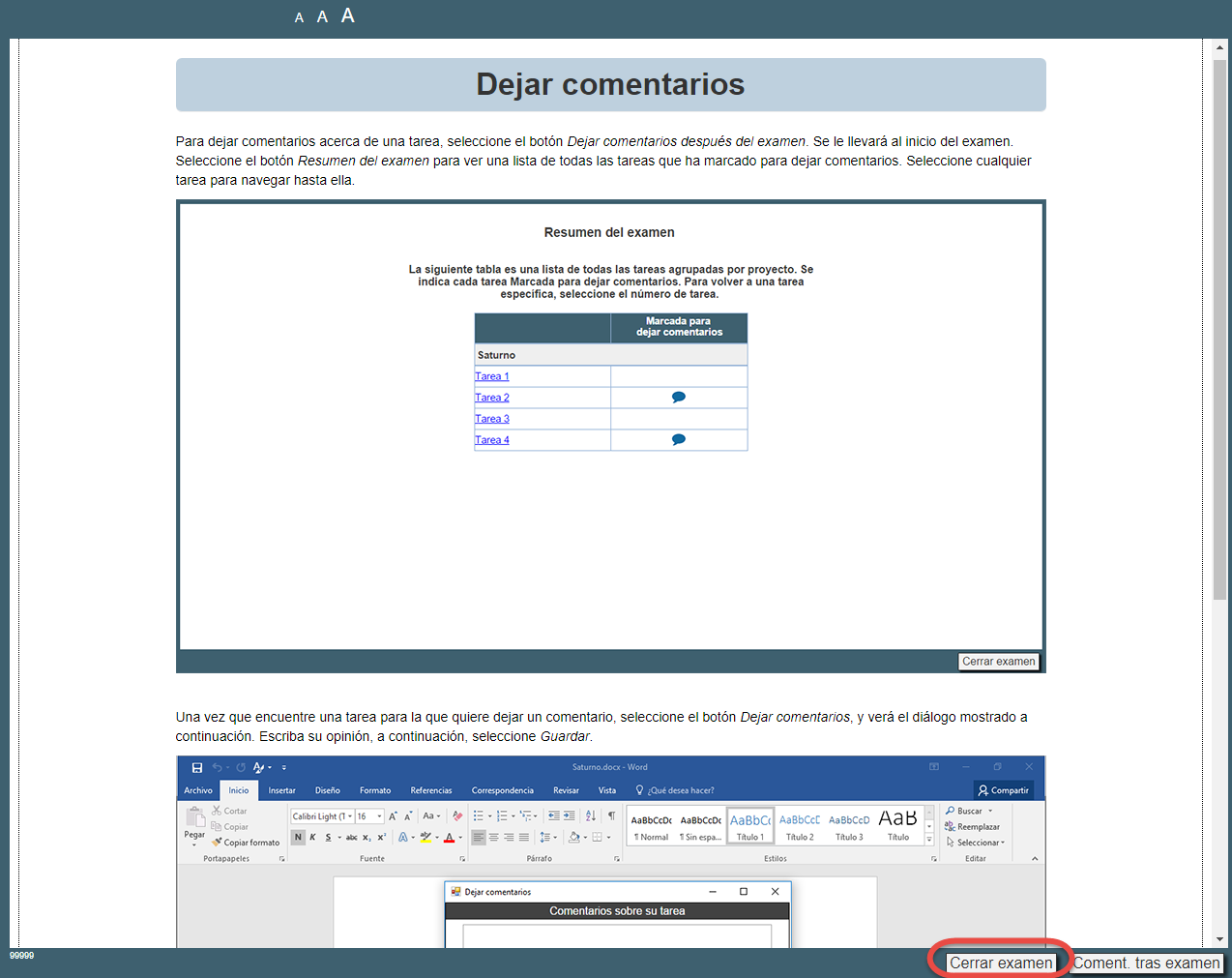Image resolution: width=1232 pixels, height=978 pixels.
Task: Click the show paragraph marks (¶) icon
Action: point(611,815)
